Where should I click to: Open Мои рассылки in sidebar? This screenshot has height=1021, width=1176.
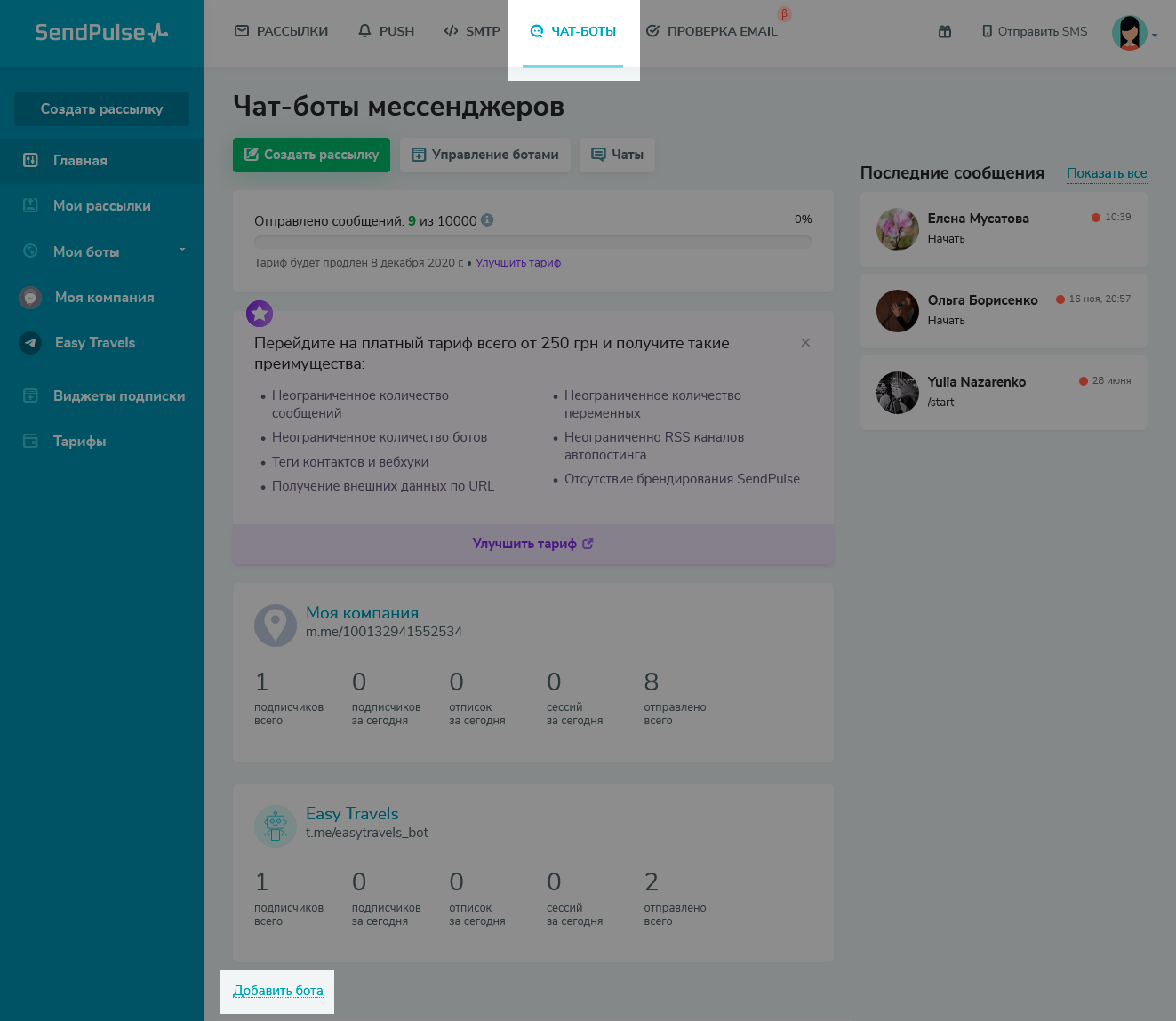(102, 206)
